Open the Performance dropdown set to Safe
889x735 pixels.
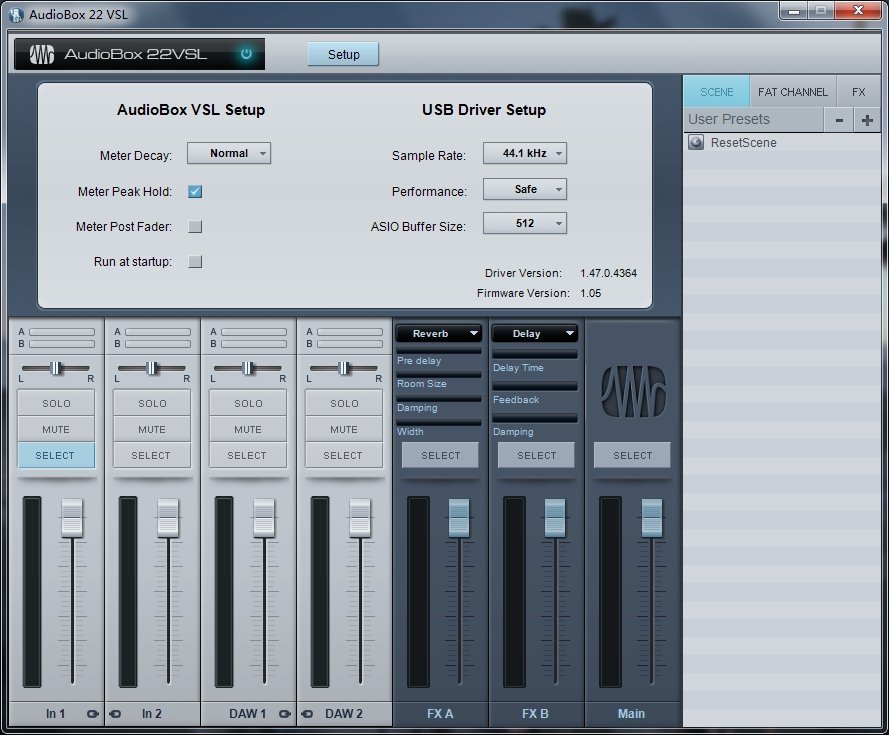pyautogui.click(x=524, y=189)
